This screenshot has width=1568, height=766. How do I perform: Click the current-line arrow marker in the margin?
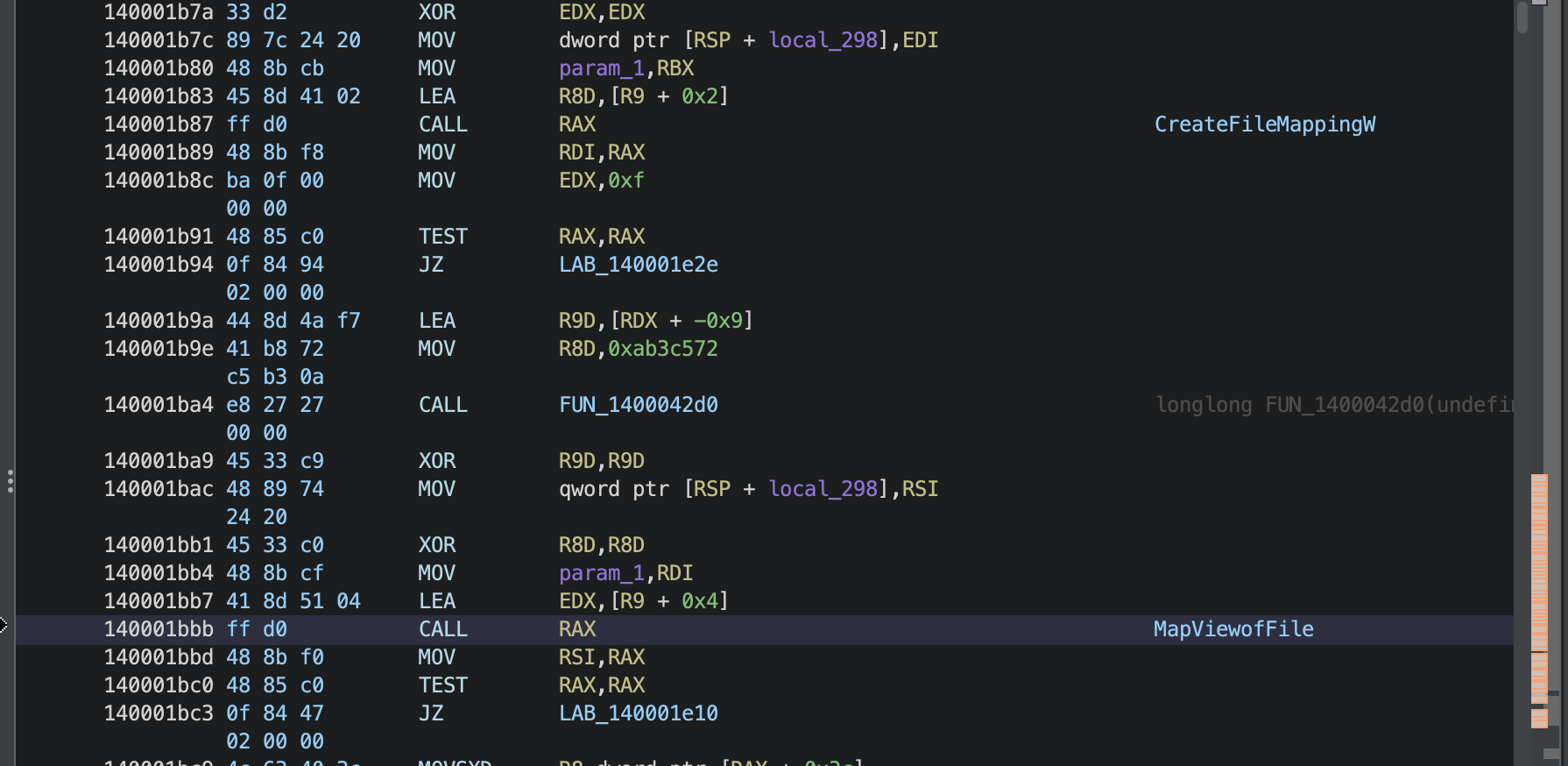click(x=4, y=625)
